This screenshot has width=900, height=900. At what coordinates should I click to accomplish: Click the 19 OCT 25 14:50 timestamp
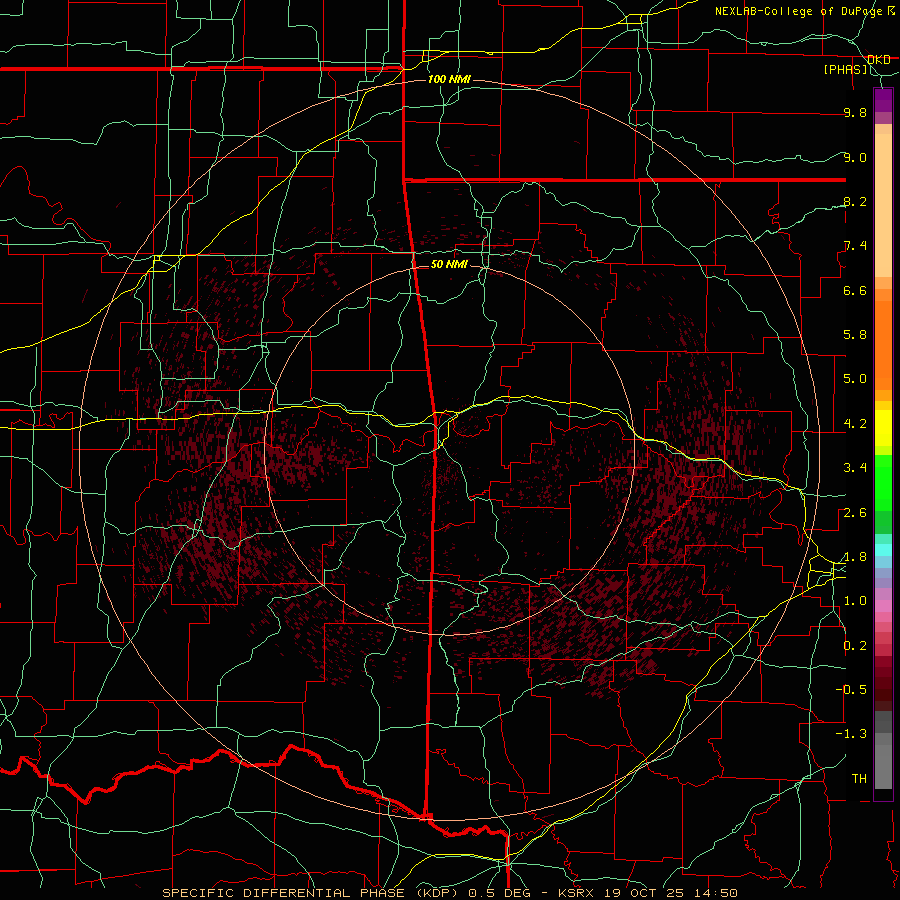point(669,893)
